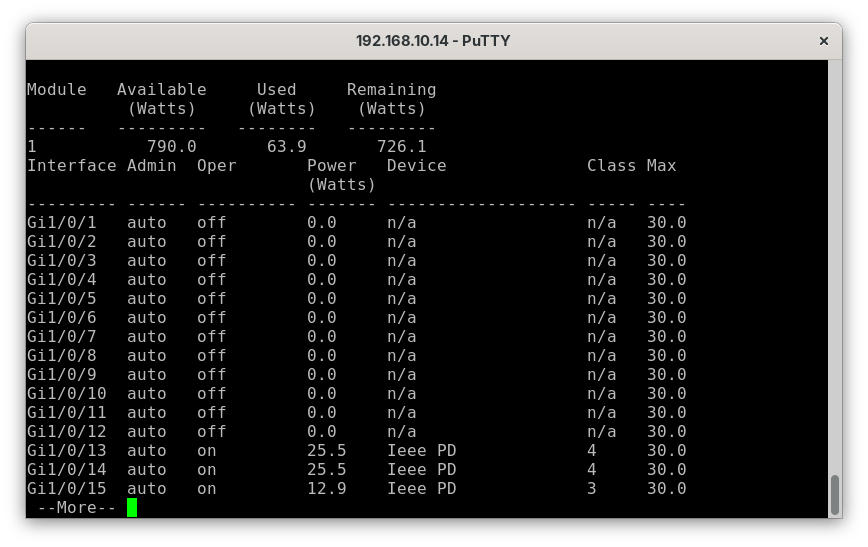Select the Gi1/0/6 interface name
This screenshot has width=868, height=547.
[x=61, y=317]
